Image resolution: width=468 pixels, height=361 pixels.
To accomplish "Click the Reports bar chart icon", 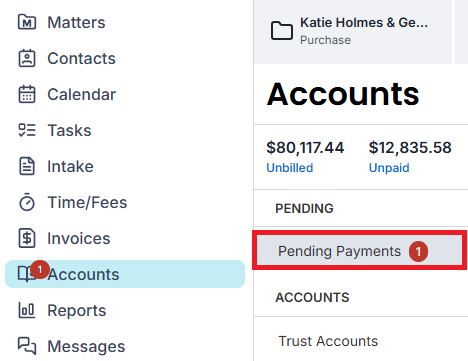I will pyautogui.click(x=27, y=310).
